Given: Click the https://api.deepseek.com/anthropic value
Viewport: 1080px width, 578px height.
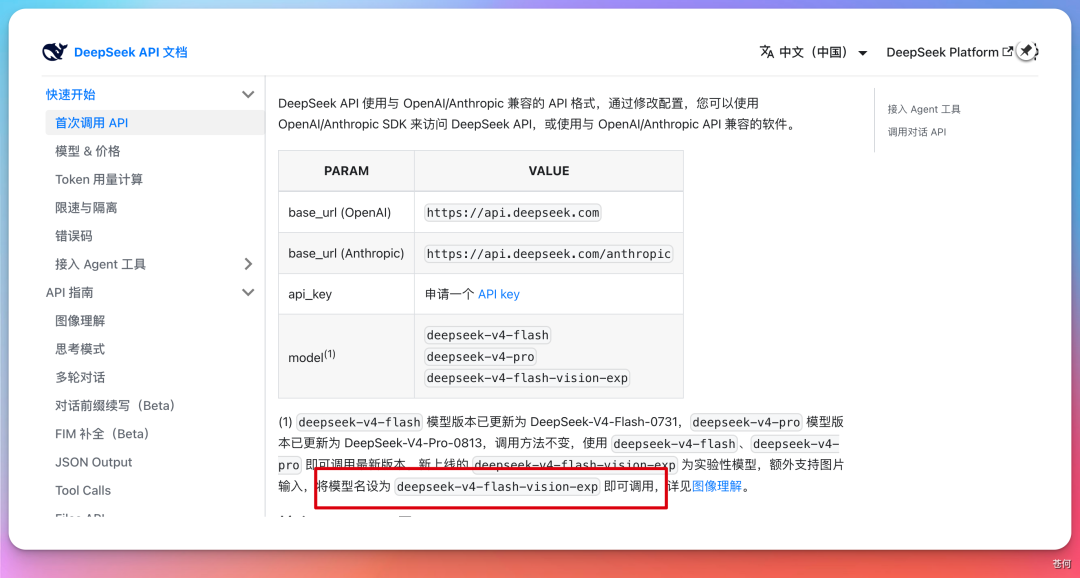Looking at the screenshot, I should coord(548,254).
